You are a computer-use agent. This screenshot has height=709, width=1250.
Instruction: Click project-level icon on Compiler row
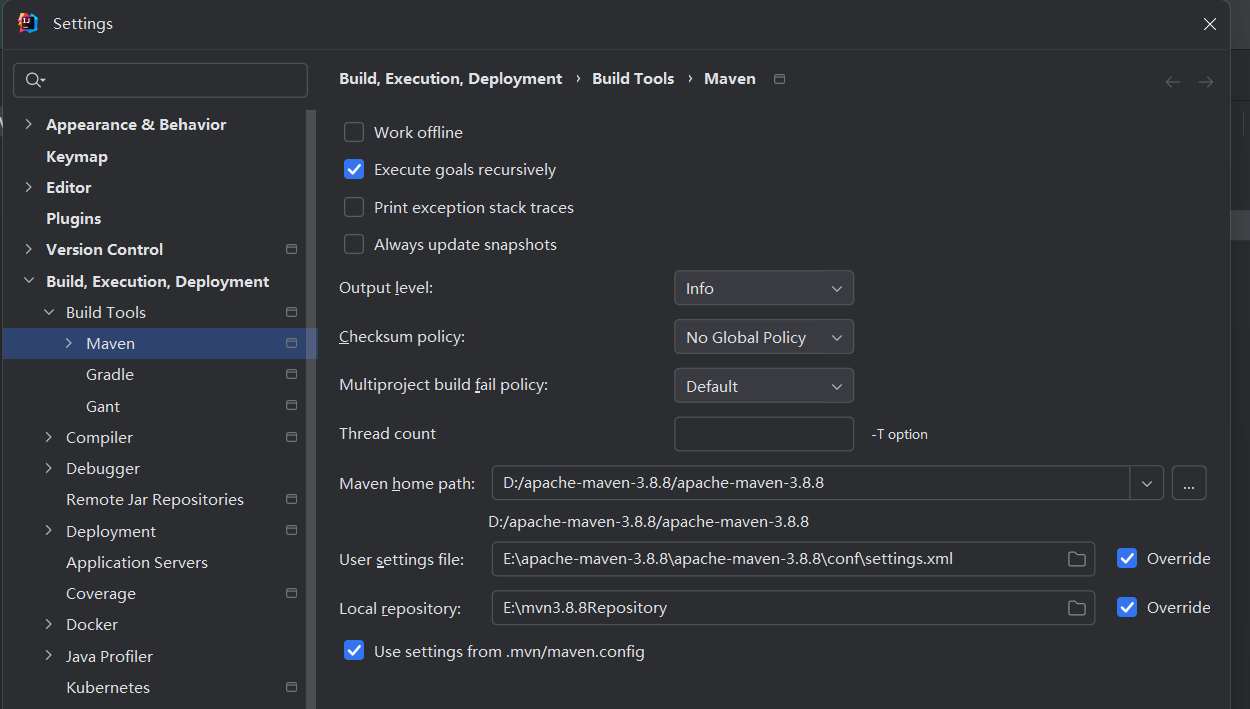(x=291, y=437)
